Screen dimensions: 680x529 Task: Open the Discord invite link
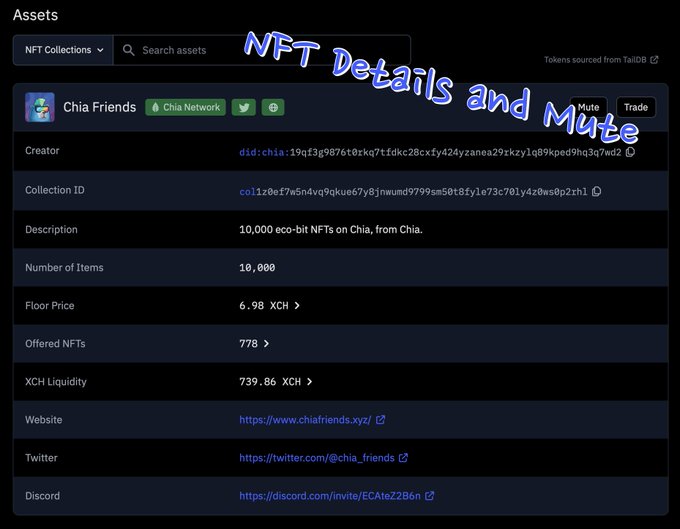[330, 496]
